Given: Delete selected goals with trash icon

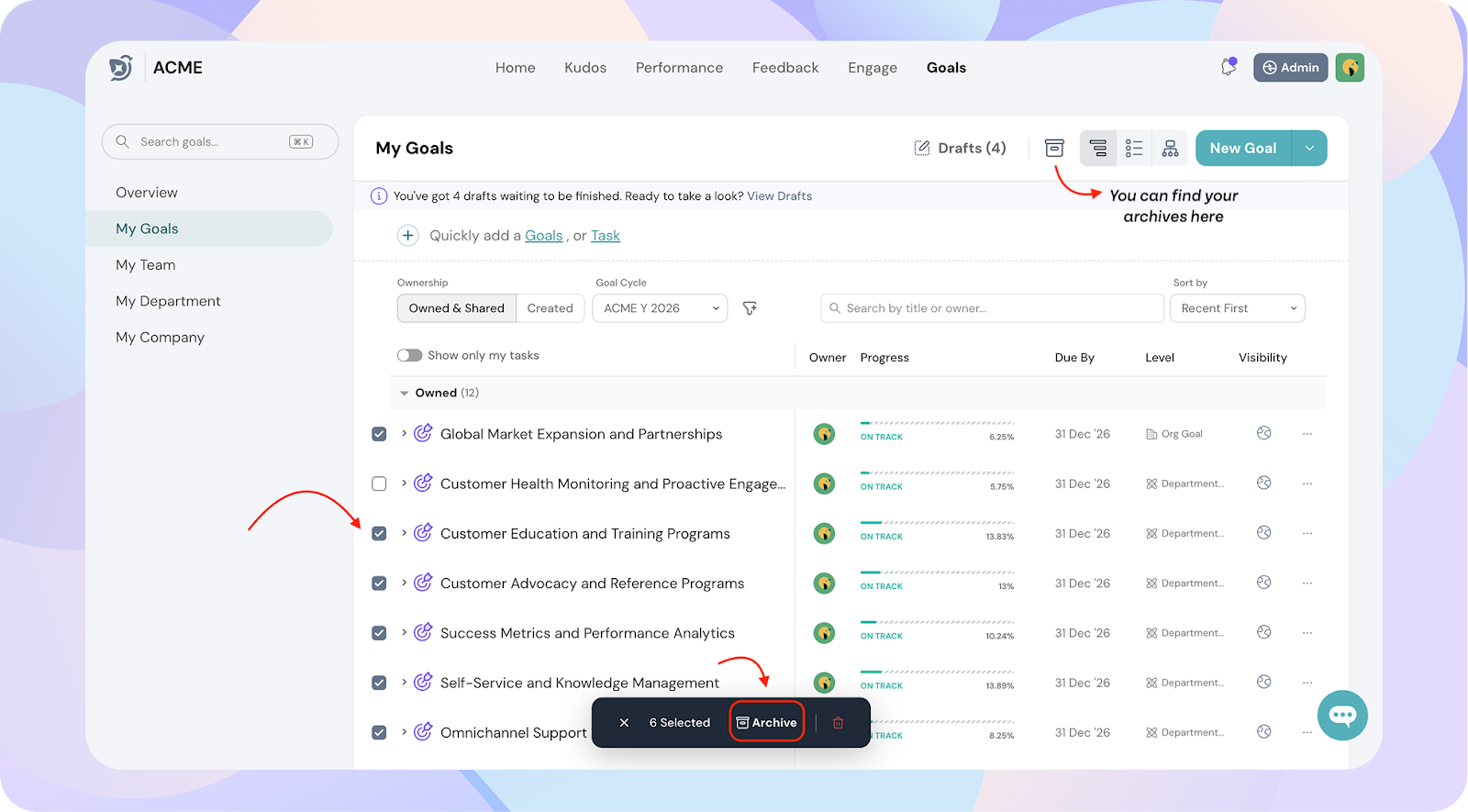Looking at the screenshot, I should click(838, 723).
